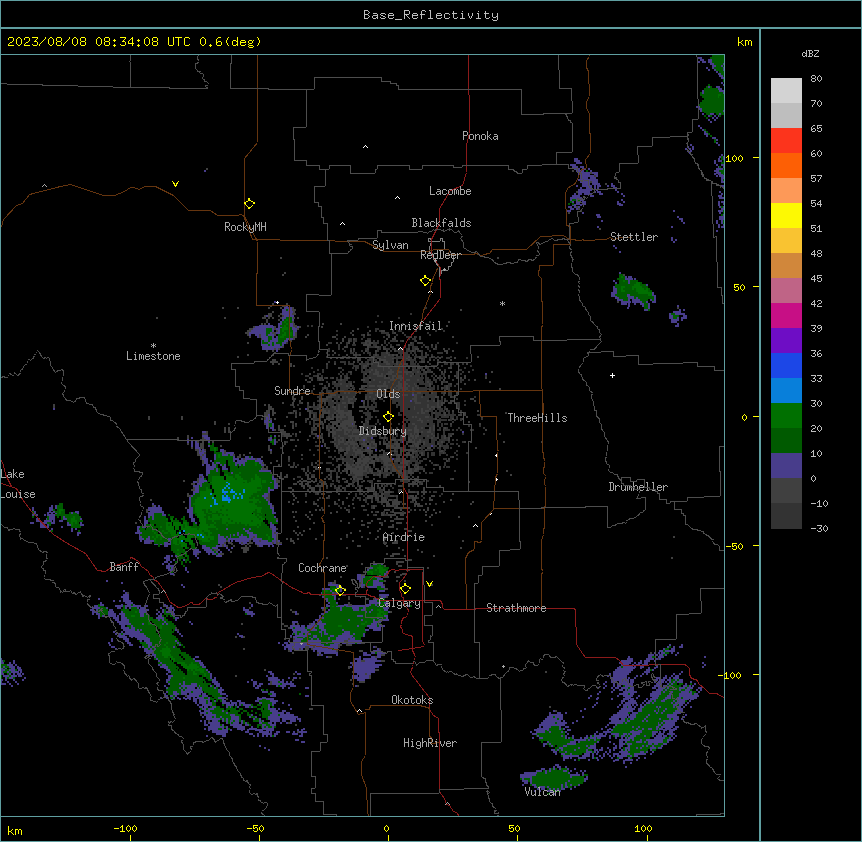The height and width of the screenshot is (842, 862).
Task: Select the yellow diamond marker south of RedDeer
Action: point(425,281)
